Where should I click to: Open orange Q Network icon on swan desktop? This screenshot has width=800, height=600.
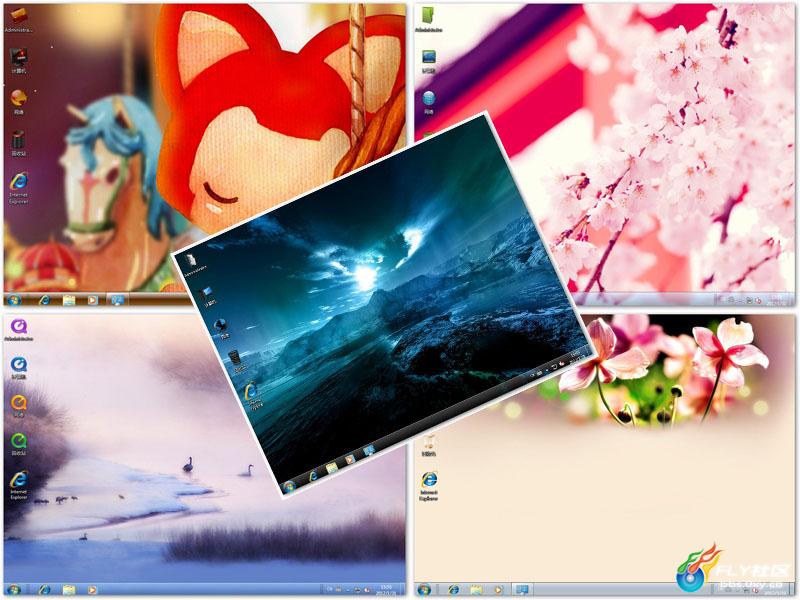pos(19,406)
